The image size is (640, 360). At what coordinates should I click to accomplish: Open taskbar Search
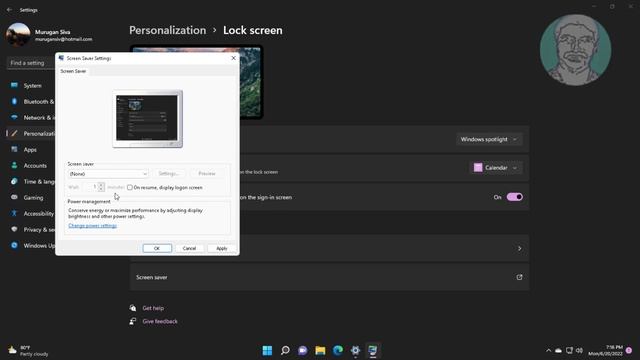pos(285,350)
